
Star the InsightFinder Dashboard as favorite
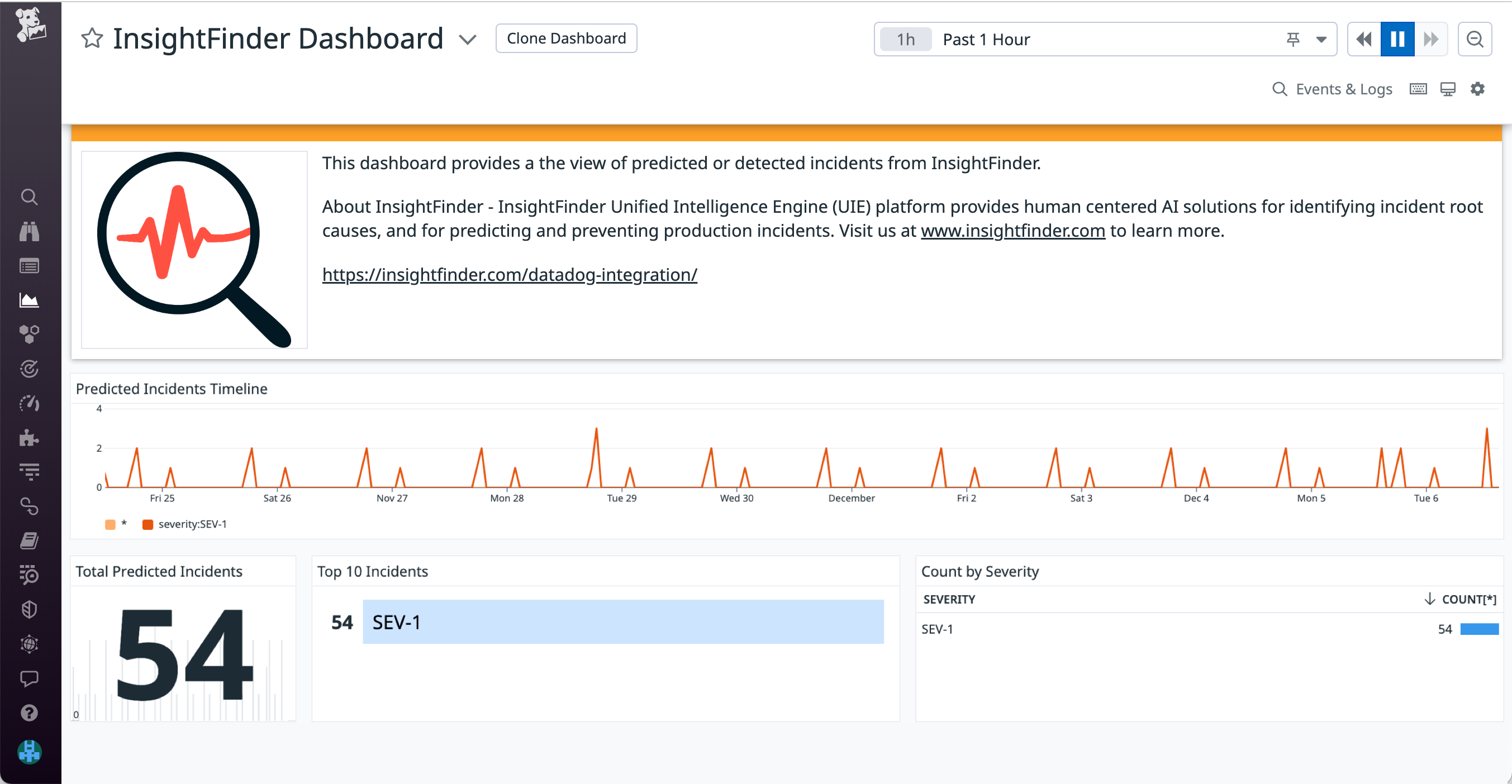pyautogui.click(x=92, y=38)
